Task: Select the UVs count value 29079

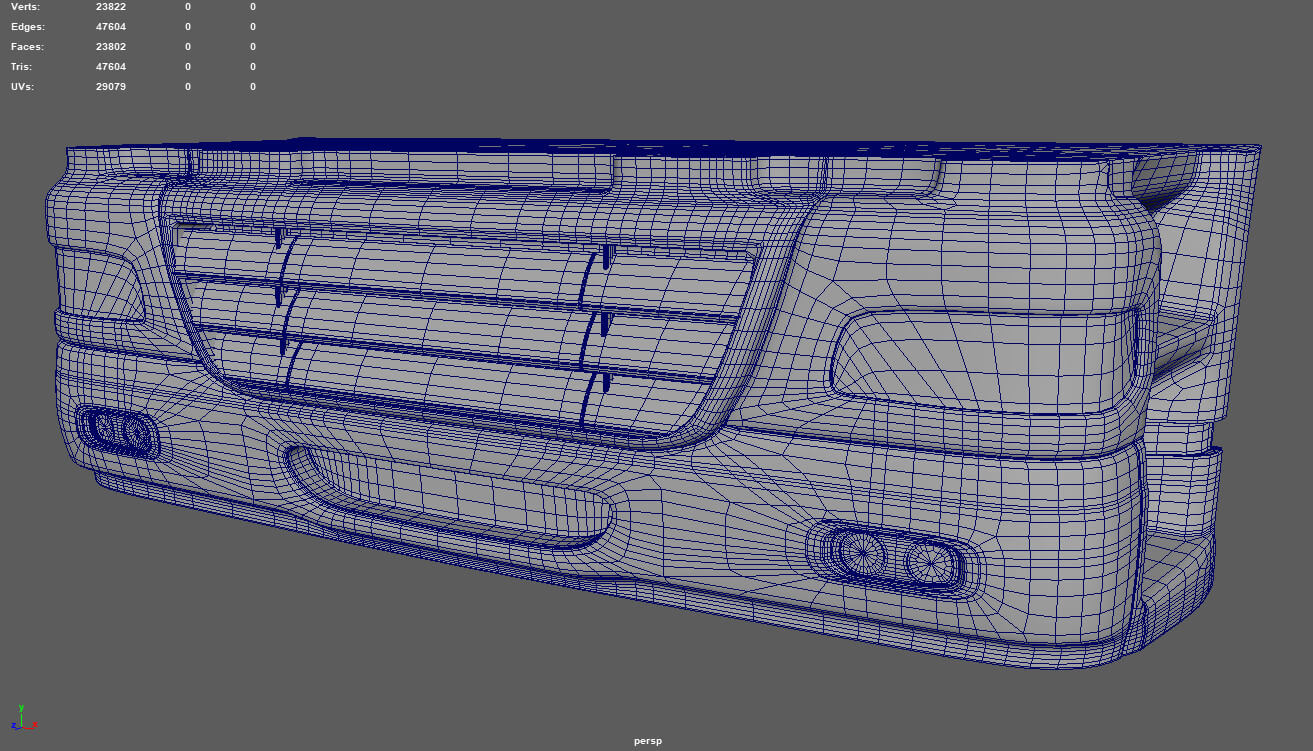Action: point(111,87)
